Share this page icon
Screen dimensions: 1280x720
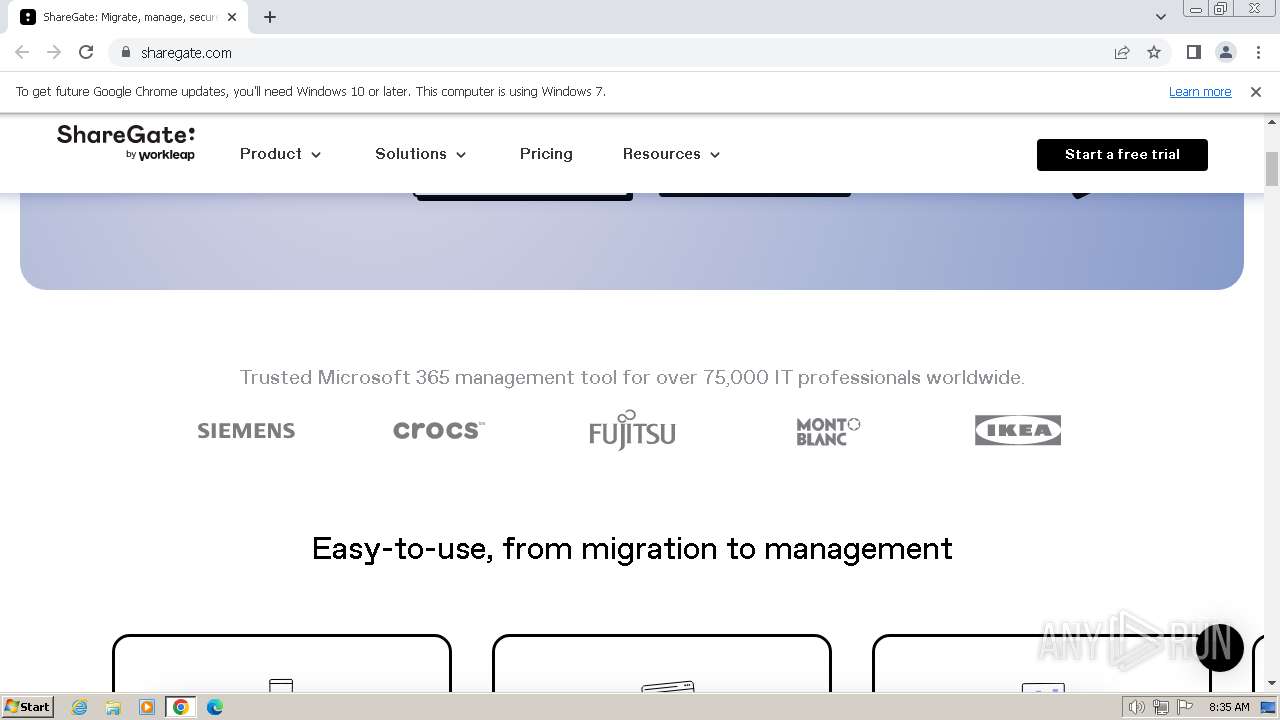[x=1122, y=53]
